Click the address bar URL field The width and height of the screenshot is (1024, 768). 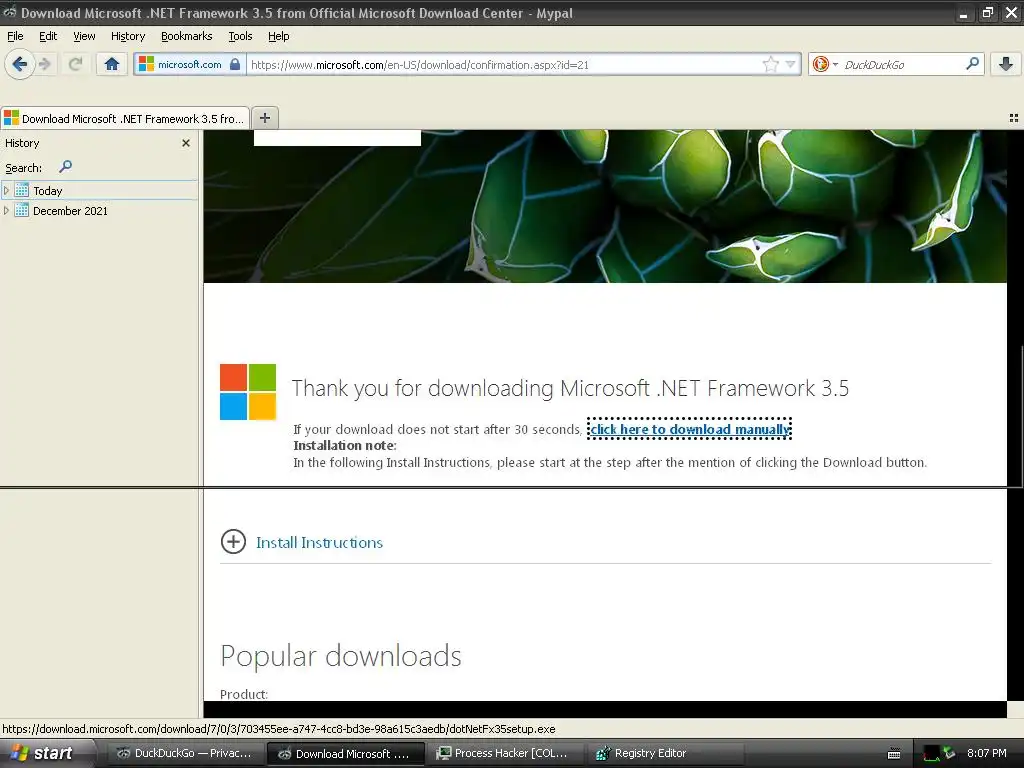pos(503,65)
